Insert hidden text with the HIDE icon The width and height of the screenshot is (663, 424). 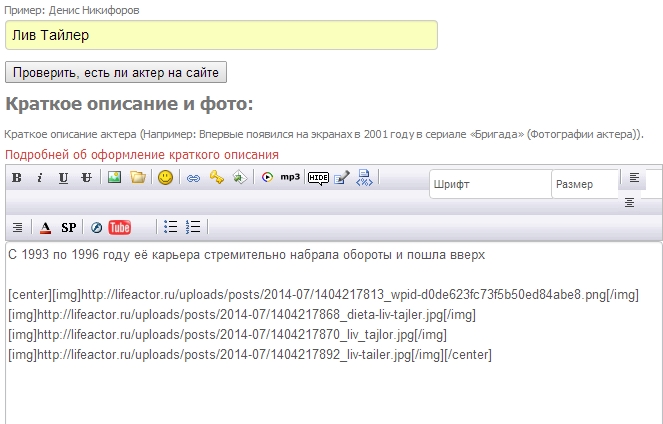point(318,178)
